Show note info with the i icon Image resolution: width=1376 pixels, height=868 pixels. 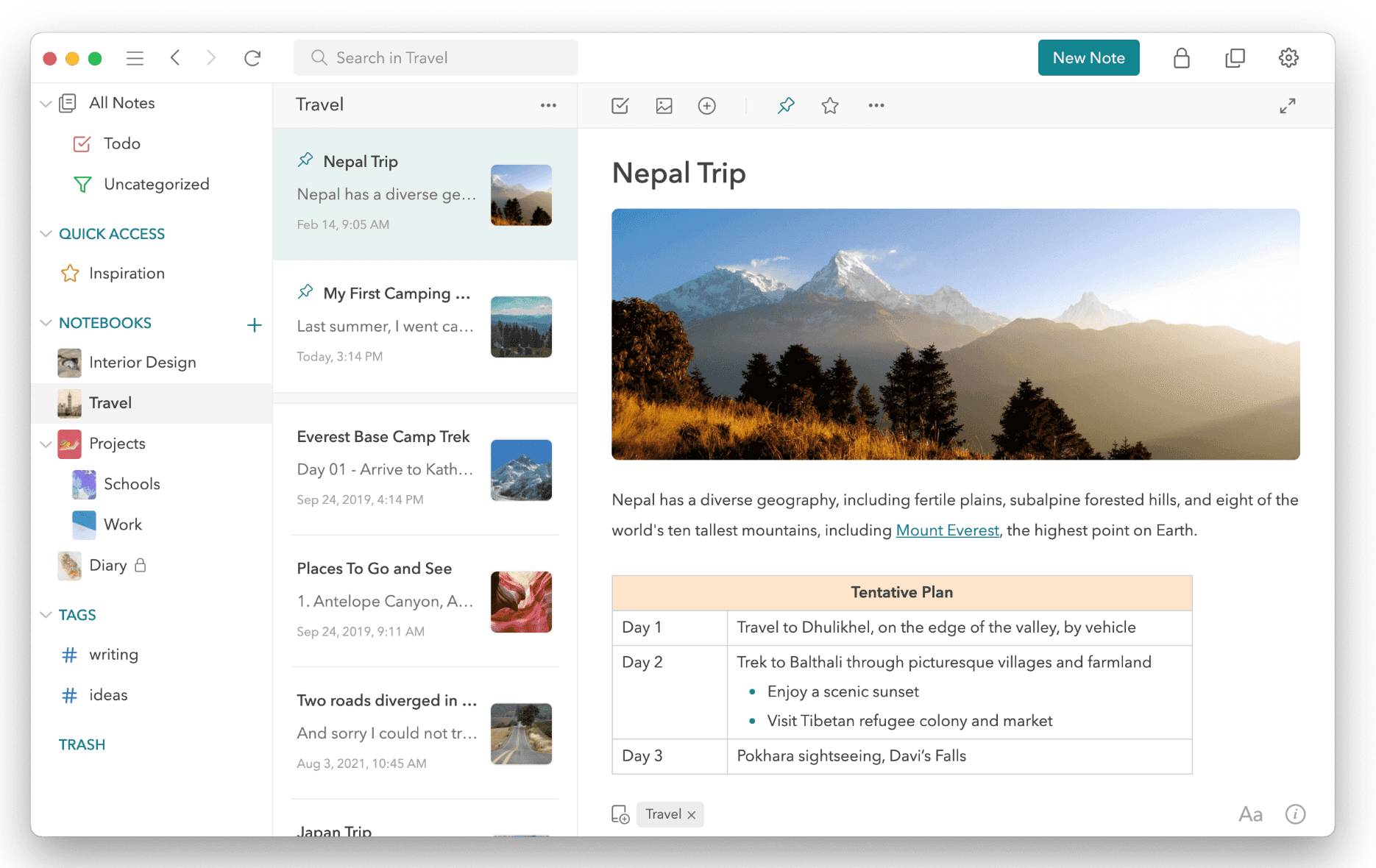click(x=1295, y=814)
